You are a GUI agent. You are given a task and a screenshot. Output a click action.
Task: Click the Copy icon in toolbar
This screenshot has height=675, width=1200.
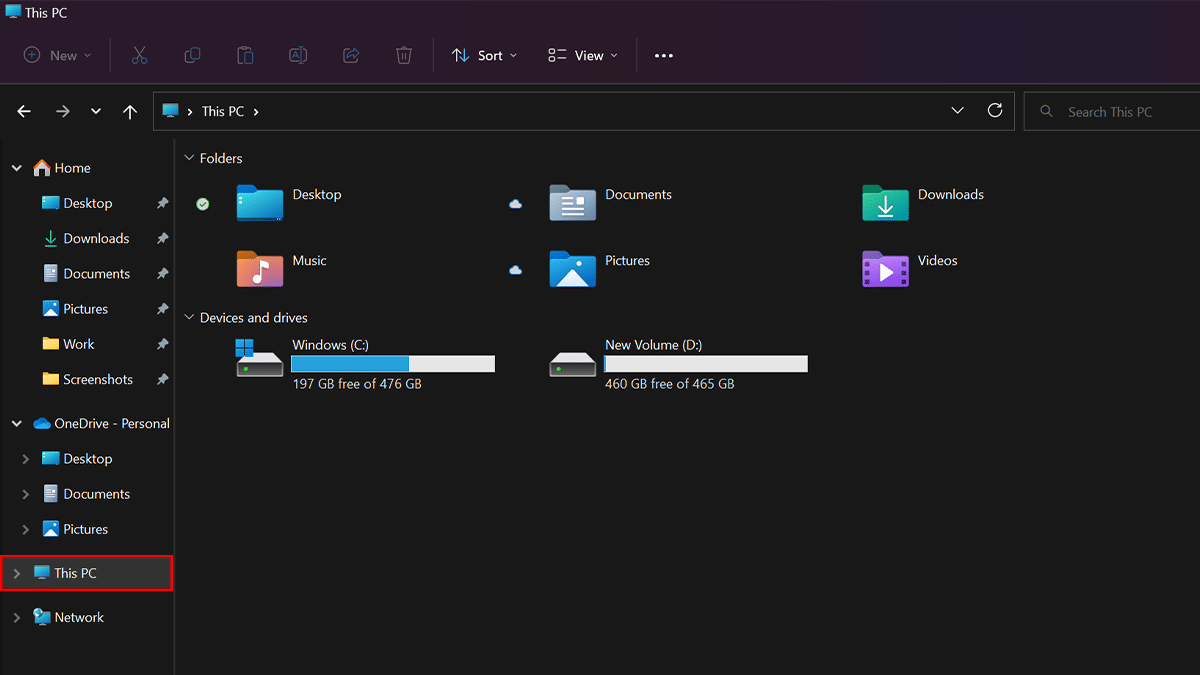[x=192, y=56]
